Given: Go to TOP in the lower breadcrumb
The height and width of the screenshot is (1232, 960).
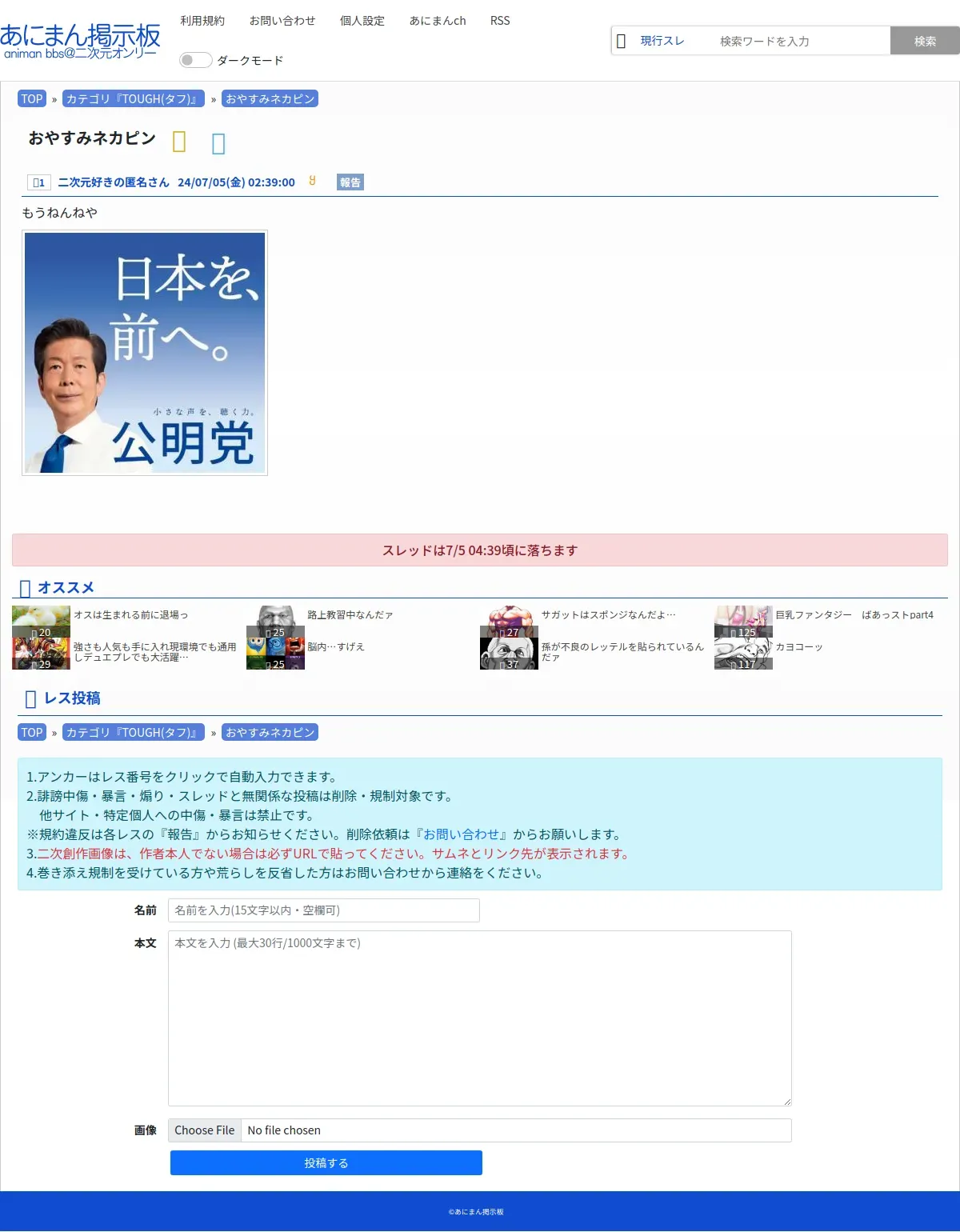Looking at the screenshot, I should click(x=32, y=732).
